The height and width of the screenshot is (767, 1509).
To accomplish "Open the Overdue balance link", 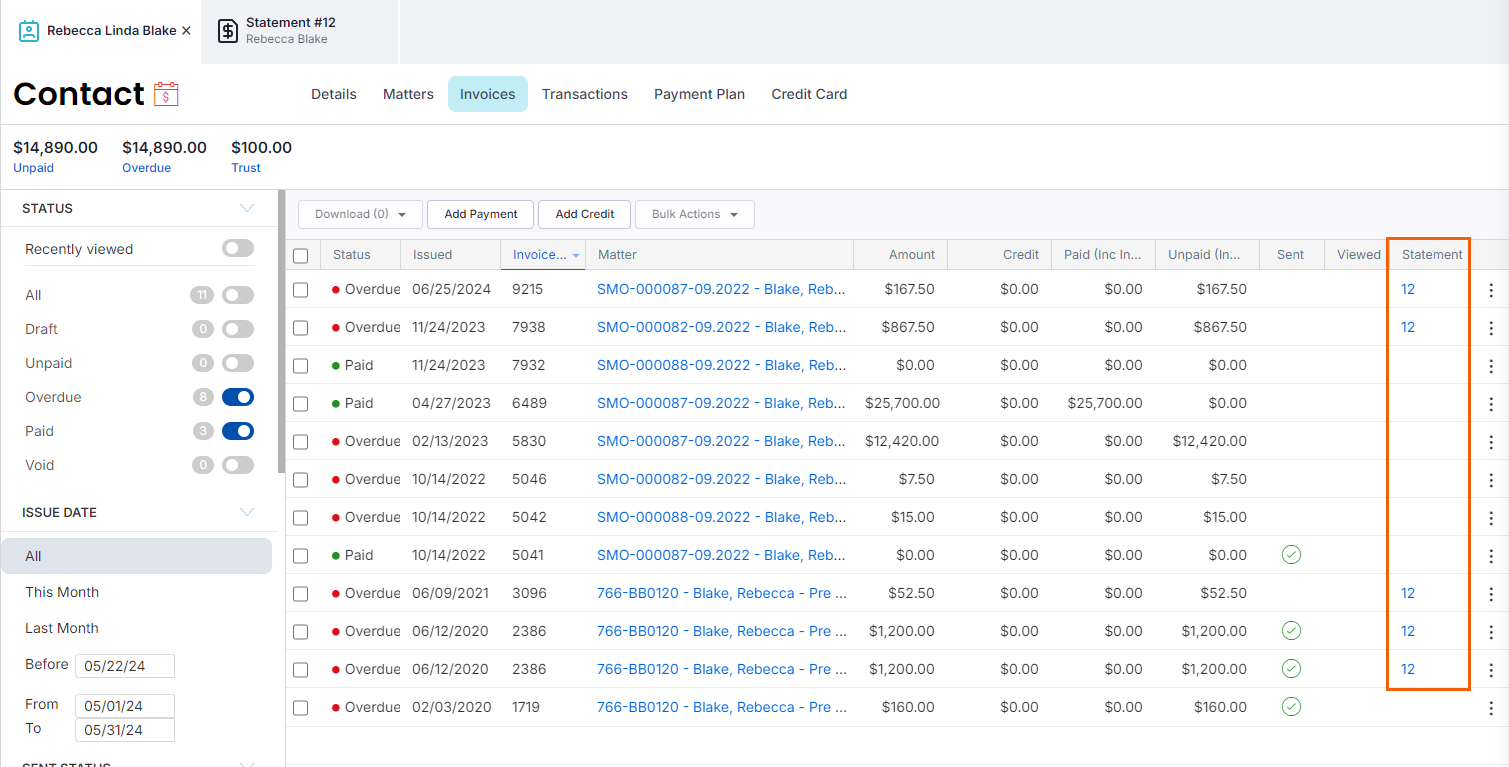I will tap(146, 168).
